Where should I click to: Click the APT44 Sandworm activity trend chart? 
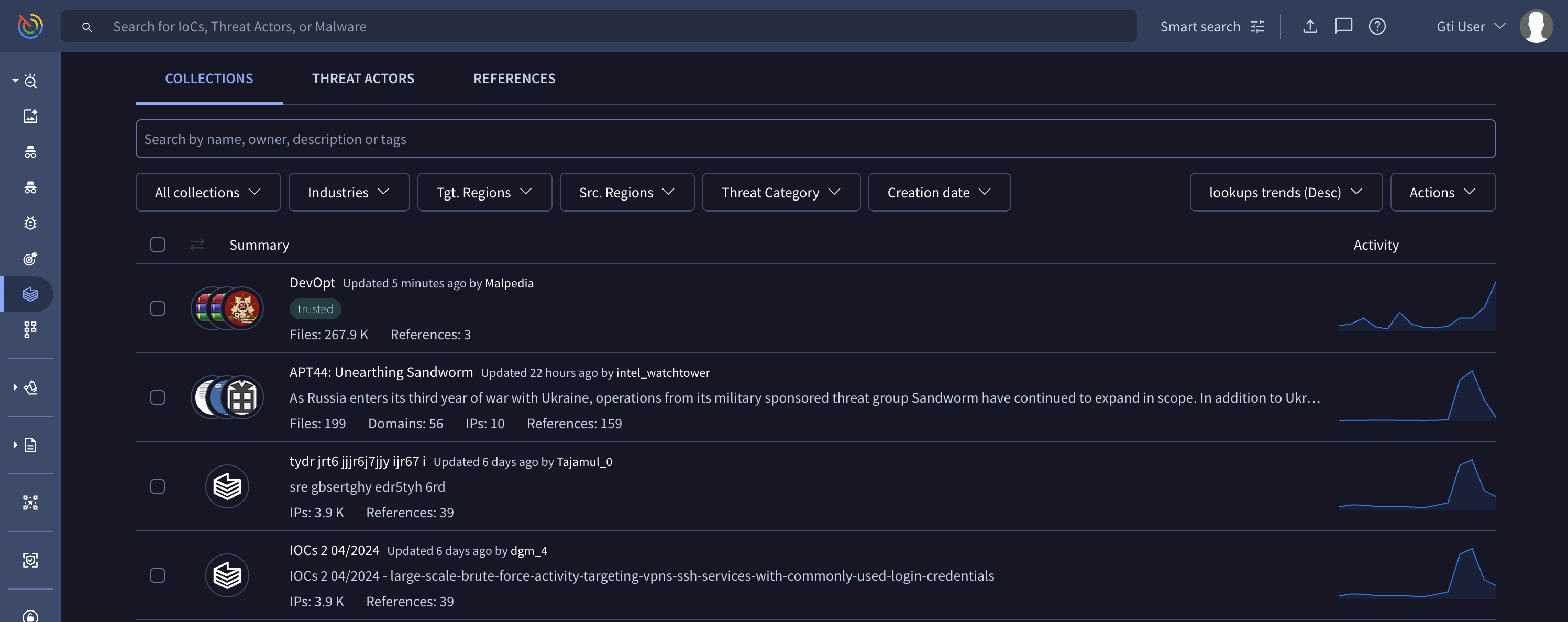click(x=1417, y=395)
